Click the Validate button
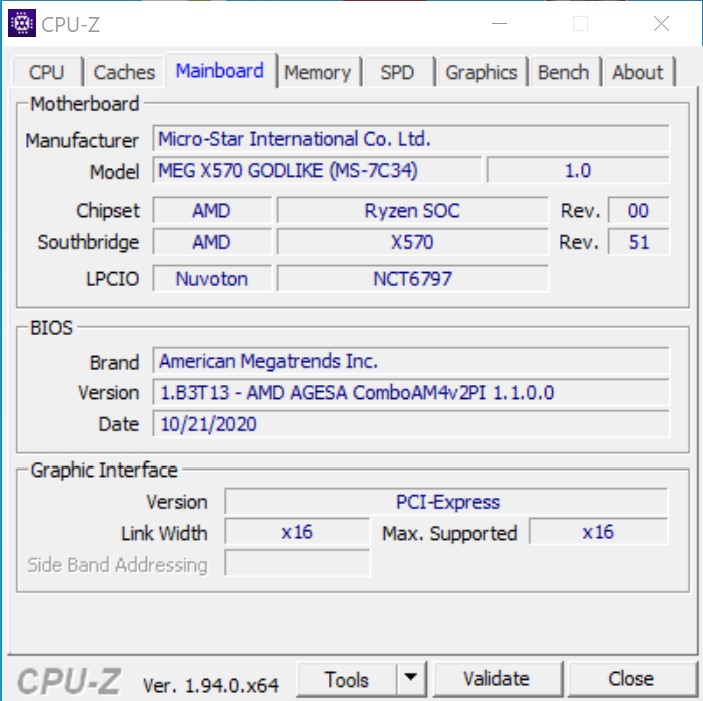Viewport: 703px width, 701px height. (x=495, y=679)
